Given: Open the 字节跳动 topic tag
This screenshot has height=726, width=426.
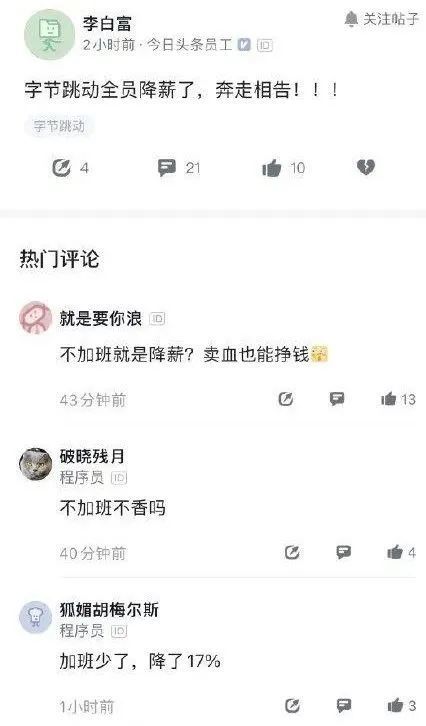Looking at the screenshot, I should pyautogui.click(x=59, y=126).
